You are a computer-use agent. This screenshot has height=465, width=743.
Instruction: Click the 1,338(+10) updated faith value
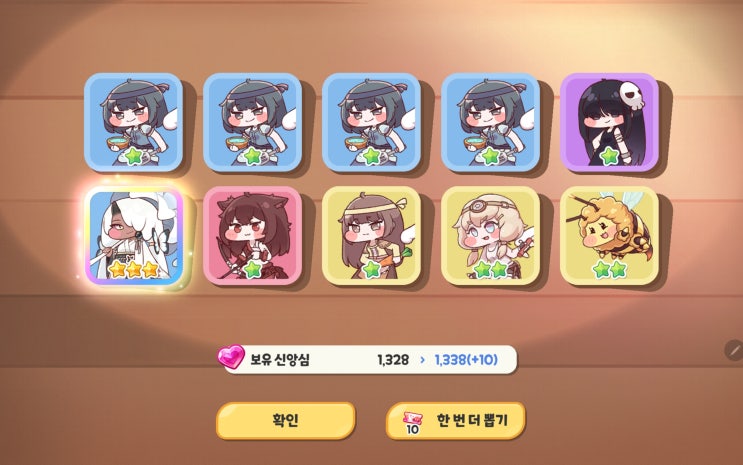[x=466, y=360]
